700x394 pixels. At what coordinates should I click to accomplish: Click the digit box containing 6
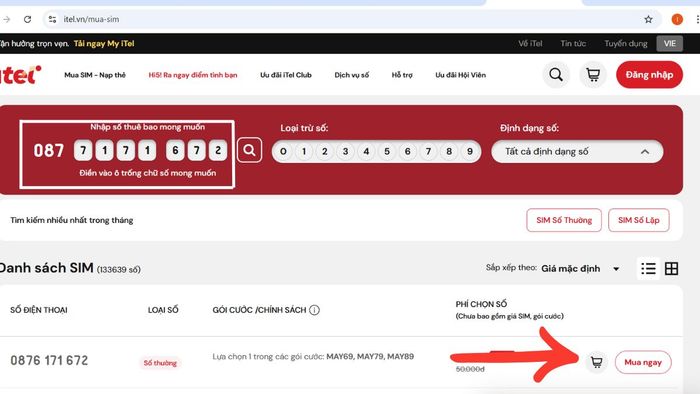coord(175,150)
